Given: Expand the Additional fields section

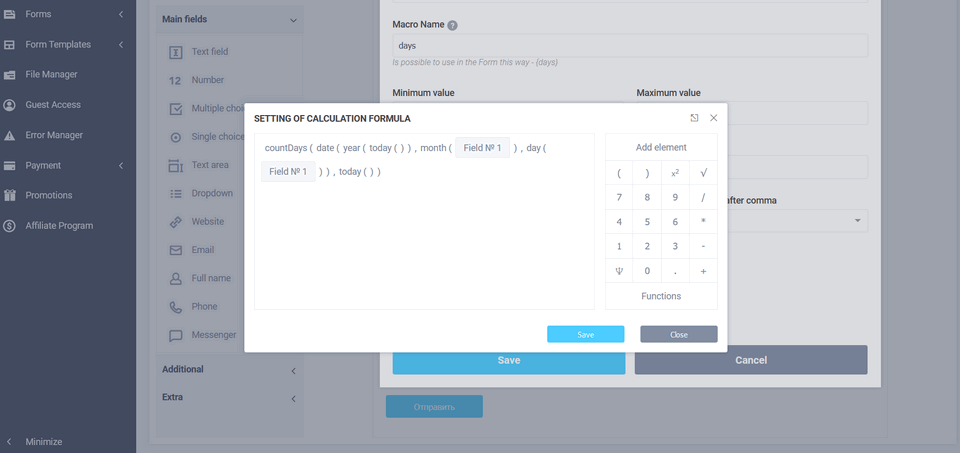Looking at the screenshot, I should pos(293,371).
